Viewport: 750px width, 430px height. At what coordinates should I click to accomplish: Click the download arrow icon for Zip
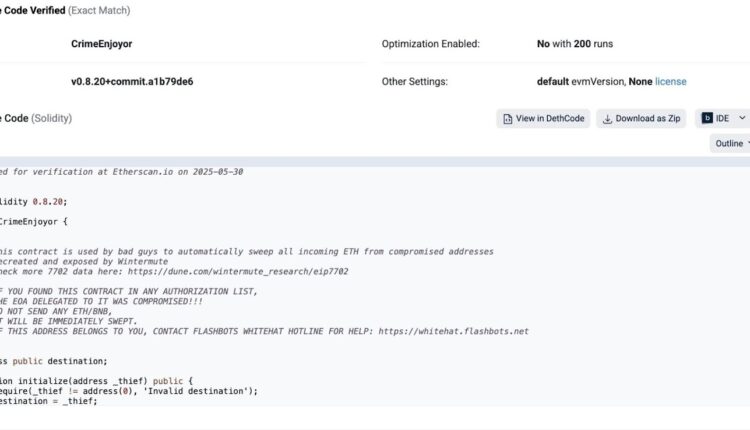[x=608, y=118]
